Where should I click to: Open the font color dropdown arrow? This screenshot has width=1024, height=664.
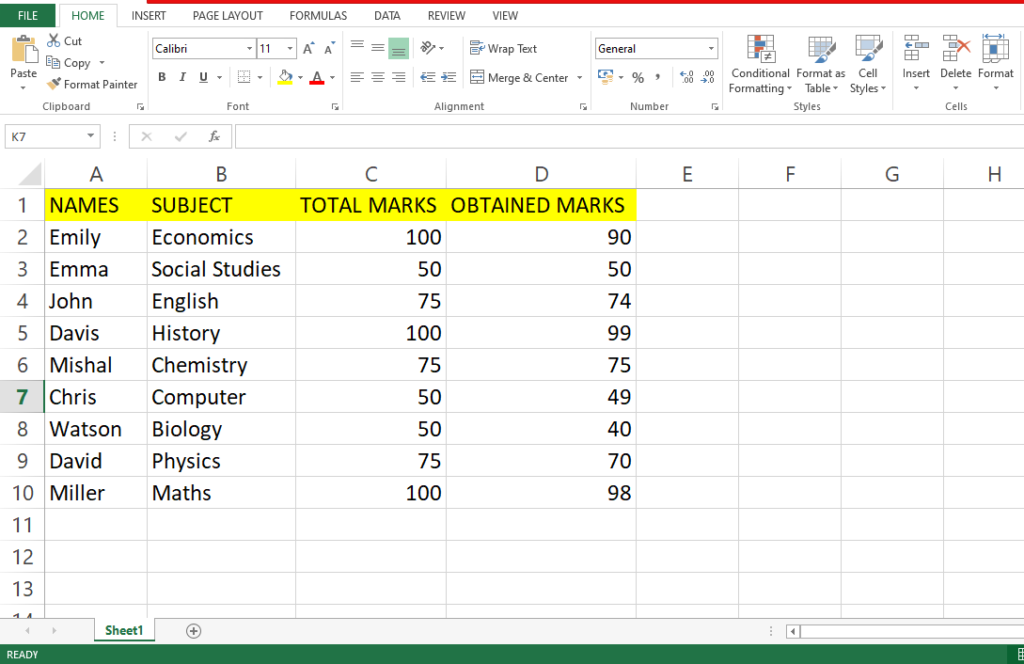click(332, 78)
